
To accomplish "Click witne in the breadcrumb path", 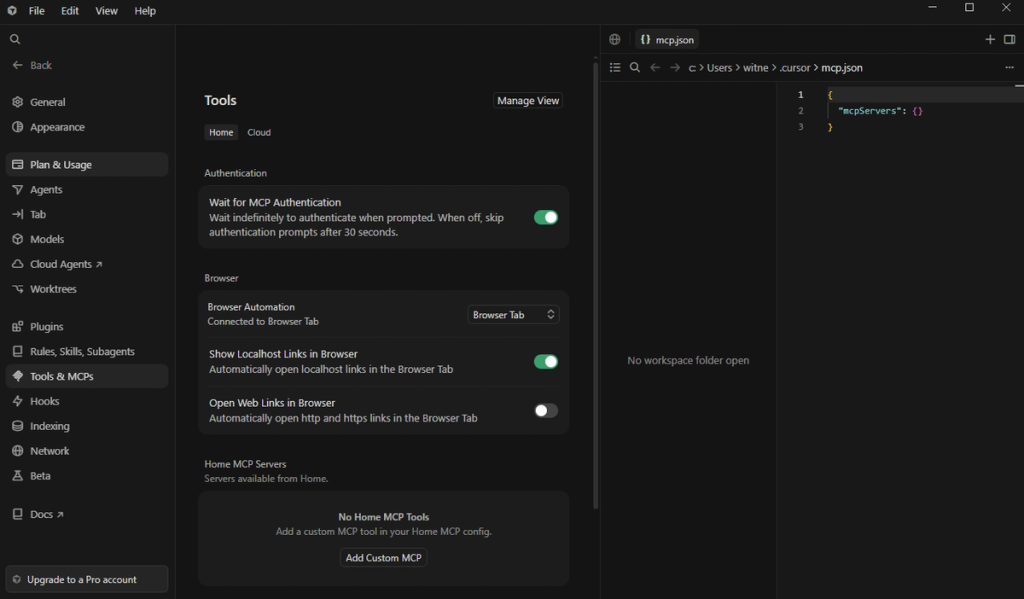I will click(756, 67).
